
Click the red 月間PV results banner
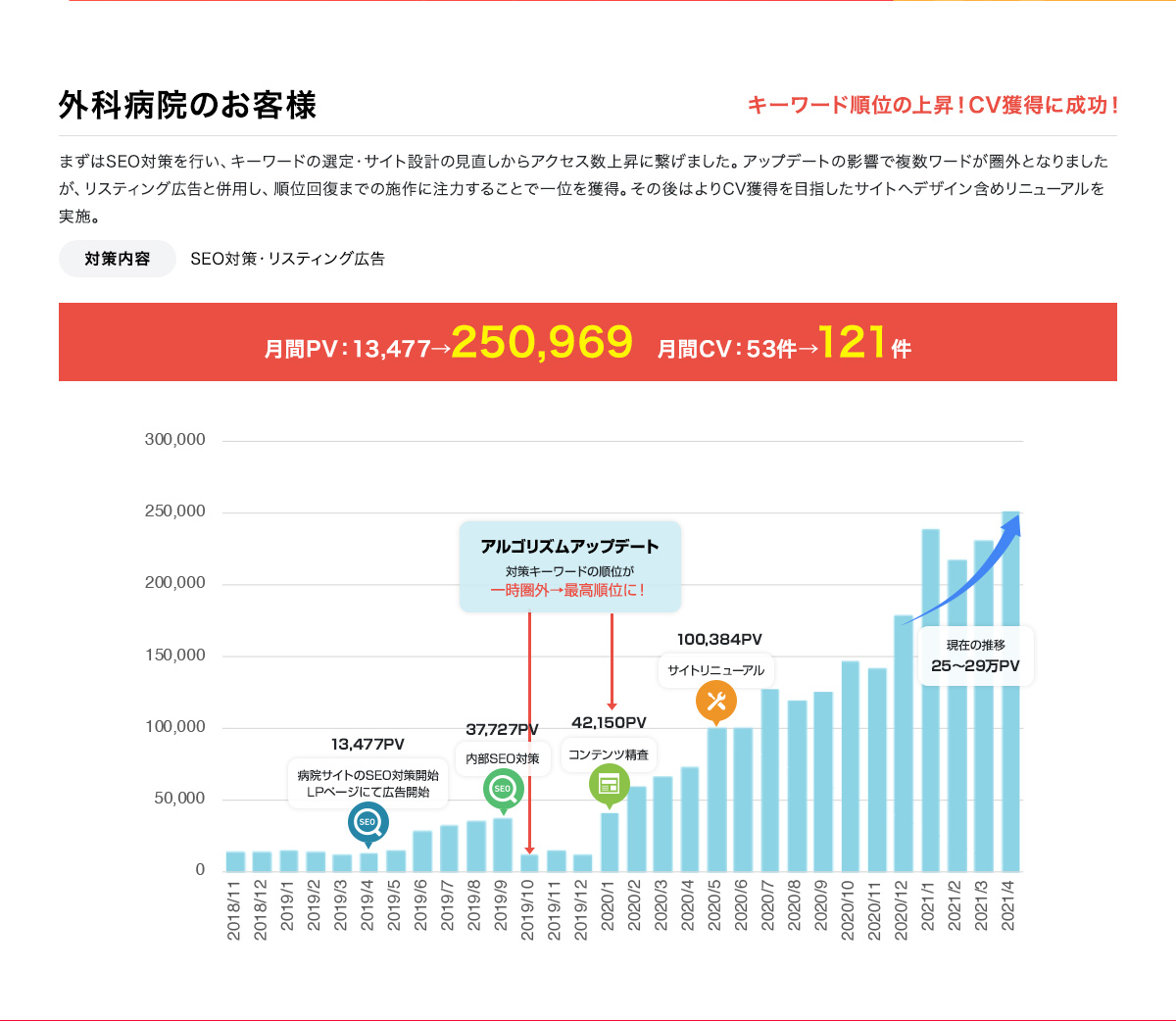tap(588, 342)
